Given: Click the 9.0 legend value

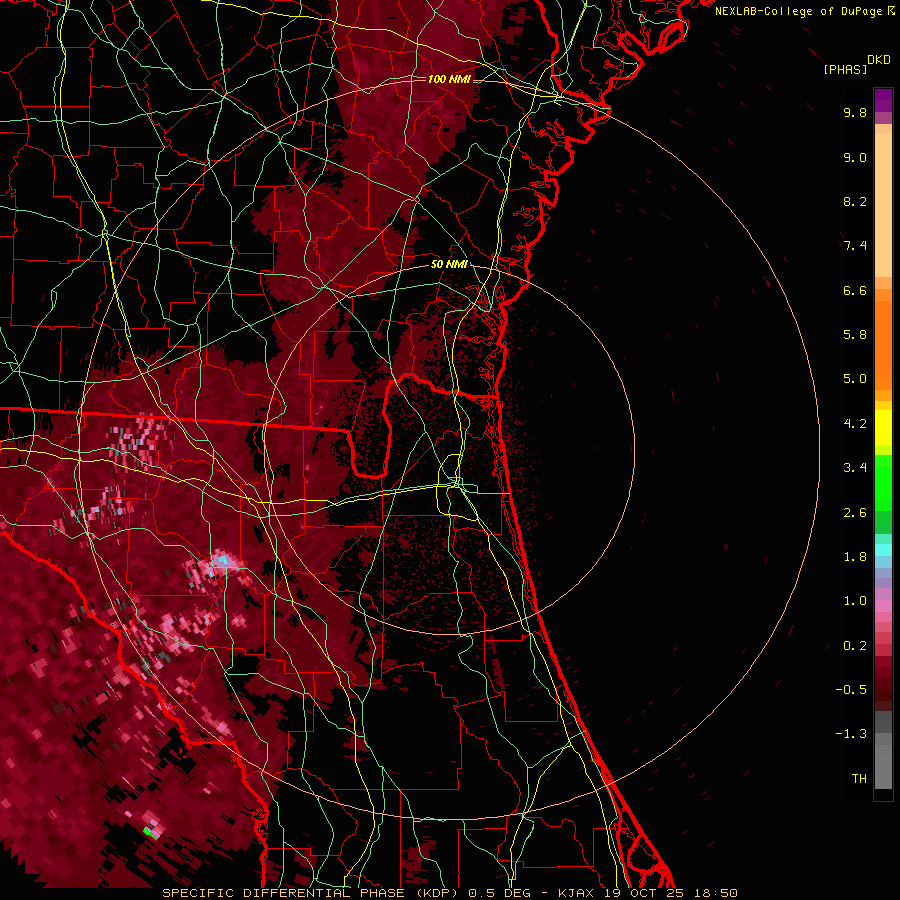Looking at the screenshot, I should (855, 157).
